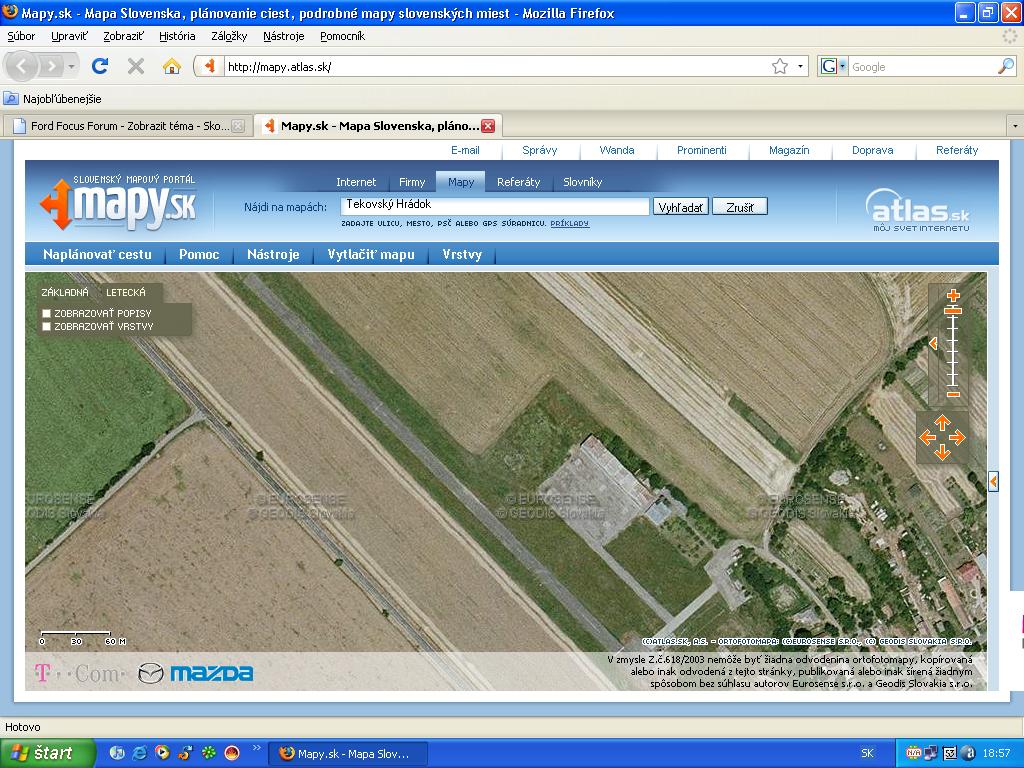The height and width of the screenshot is (768, 1024).
Task: Open the Naplánovať cestu link
Action: (x=97, y=254)
